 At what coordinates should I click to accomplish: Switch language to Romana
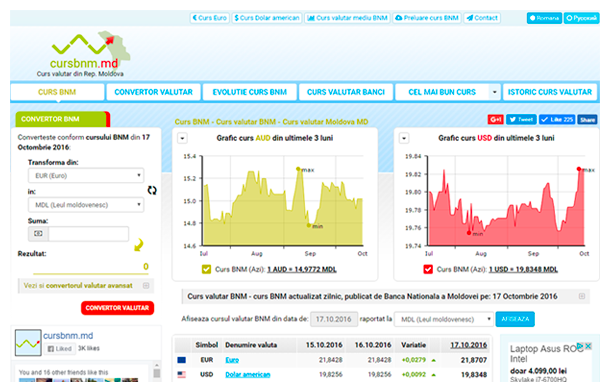[544, 18]
